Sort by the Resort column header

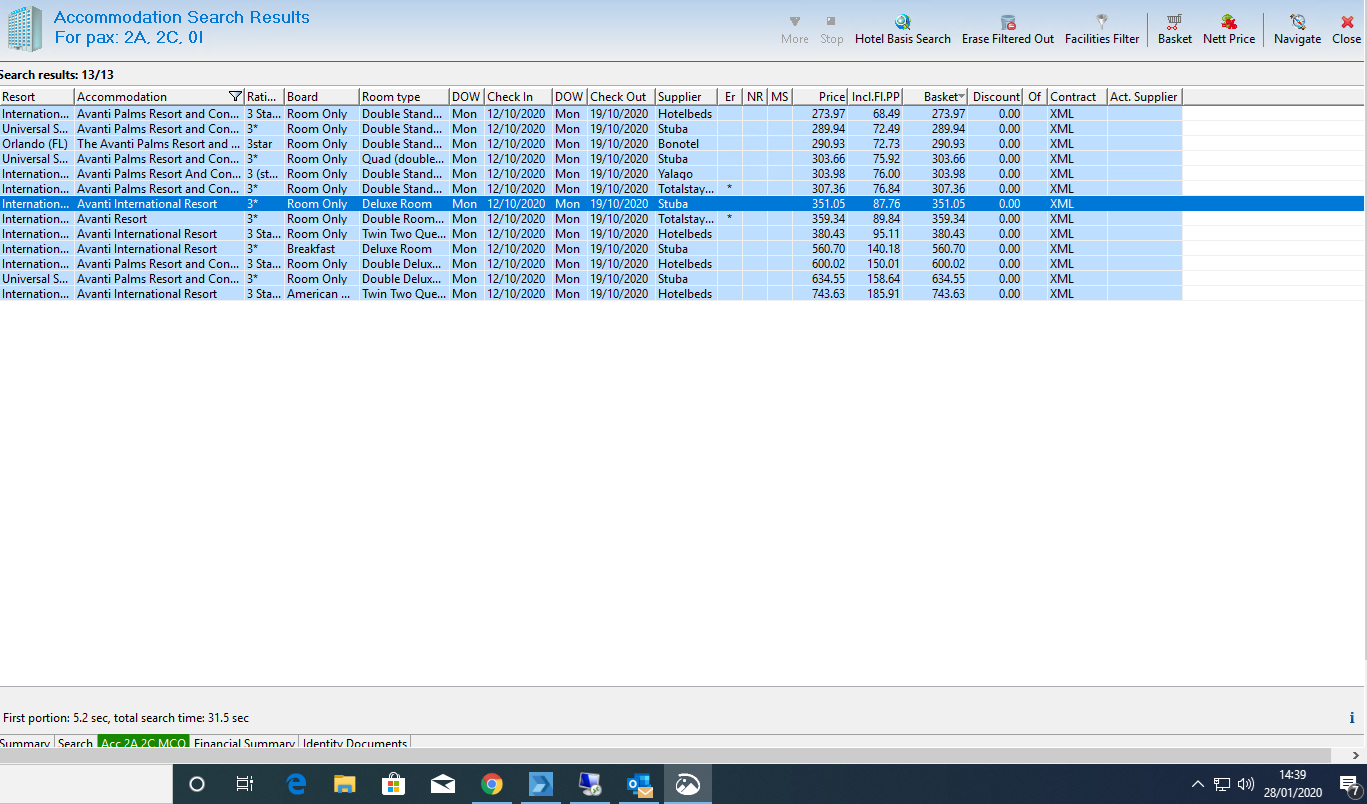pyautogui.click(x=37, y=97)
